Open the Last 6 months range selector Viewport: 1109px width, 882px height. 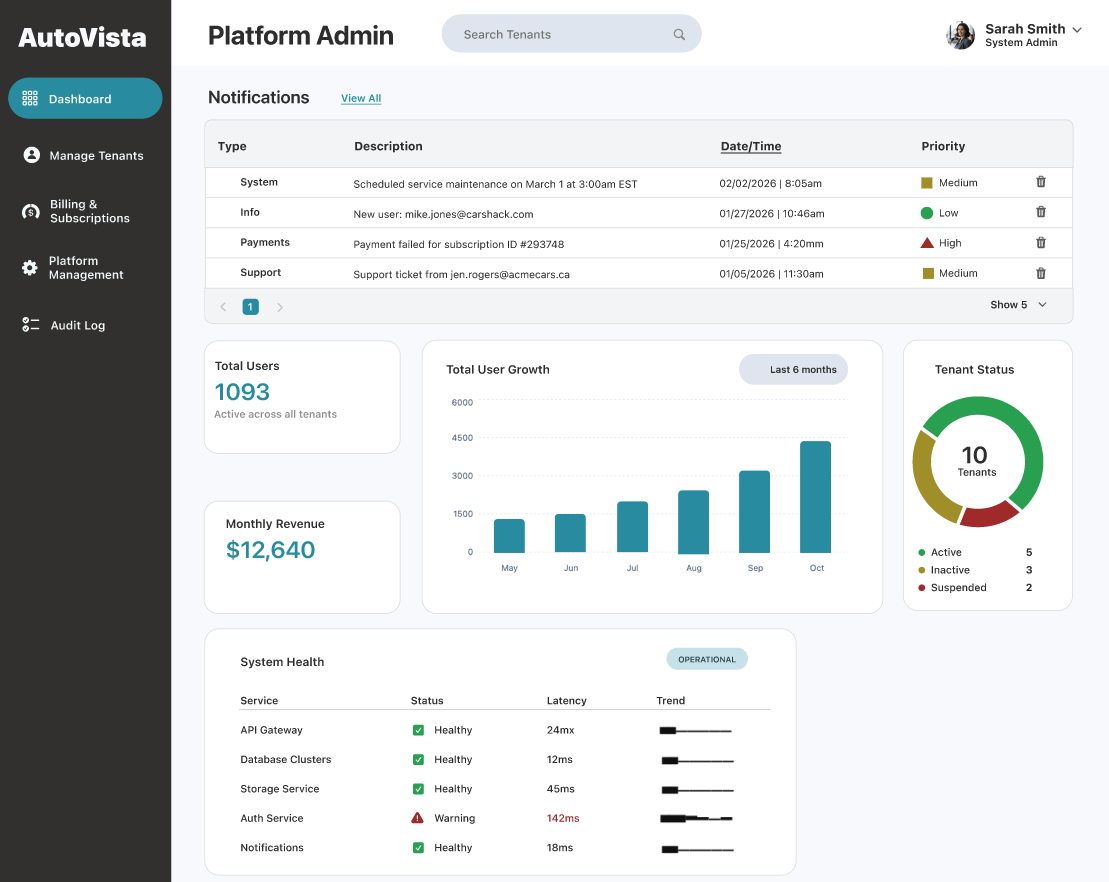coord(794,369)
